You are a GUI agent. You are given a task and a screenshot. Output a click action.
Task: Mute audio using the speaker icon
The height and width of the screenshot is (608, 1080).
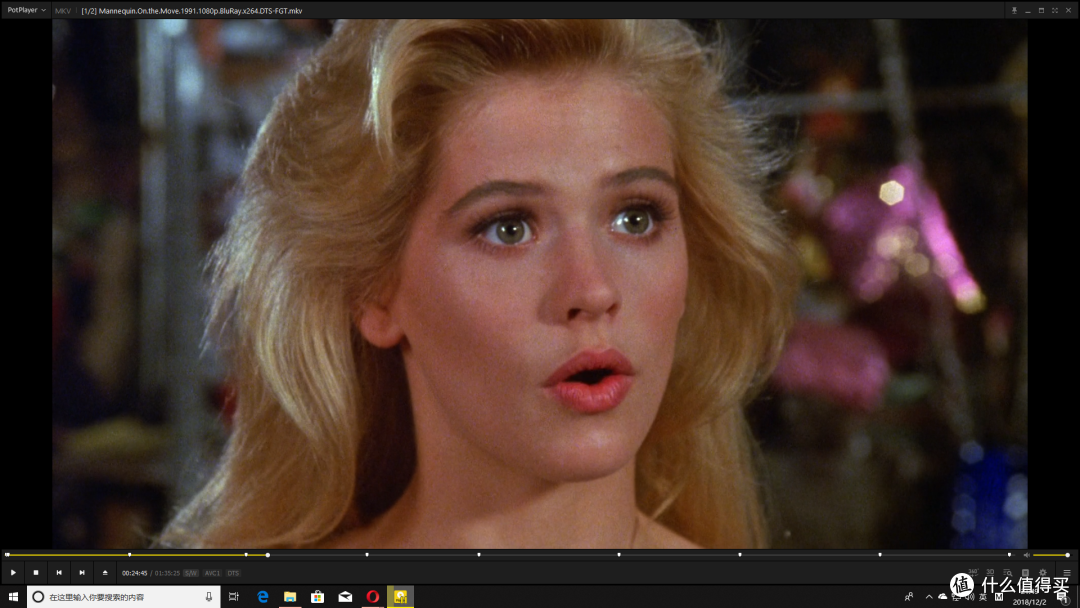pyautogui.click(x=1026, y=553)
